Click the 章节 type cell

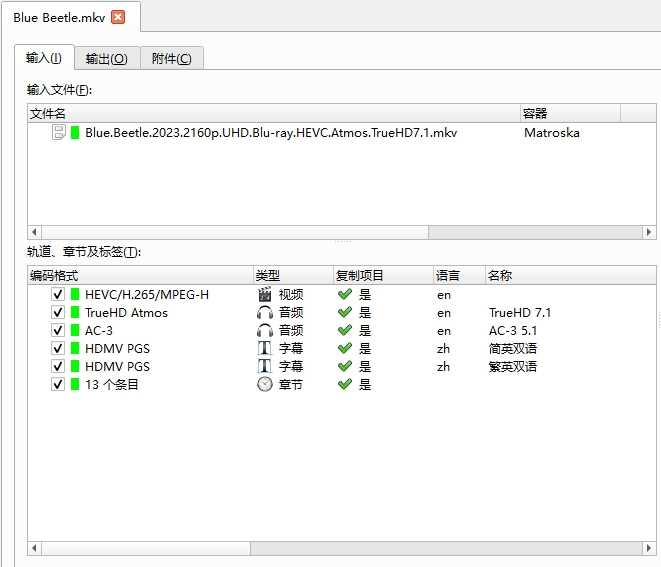[291, 384]
